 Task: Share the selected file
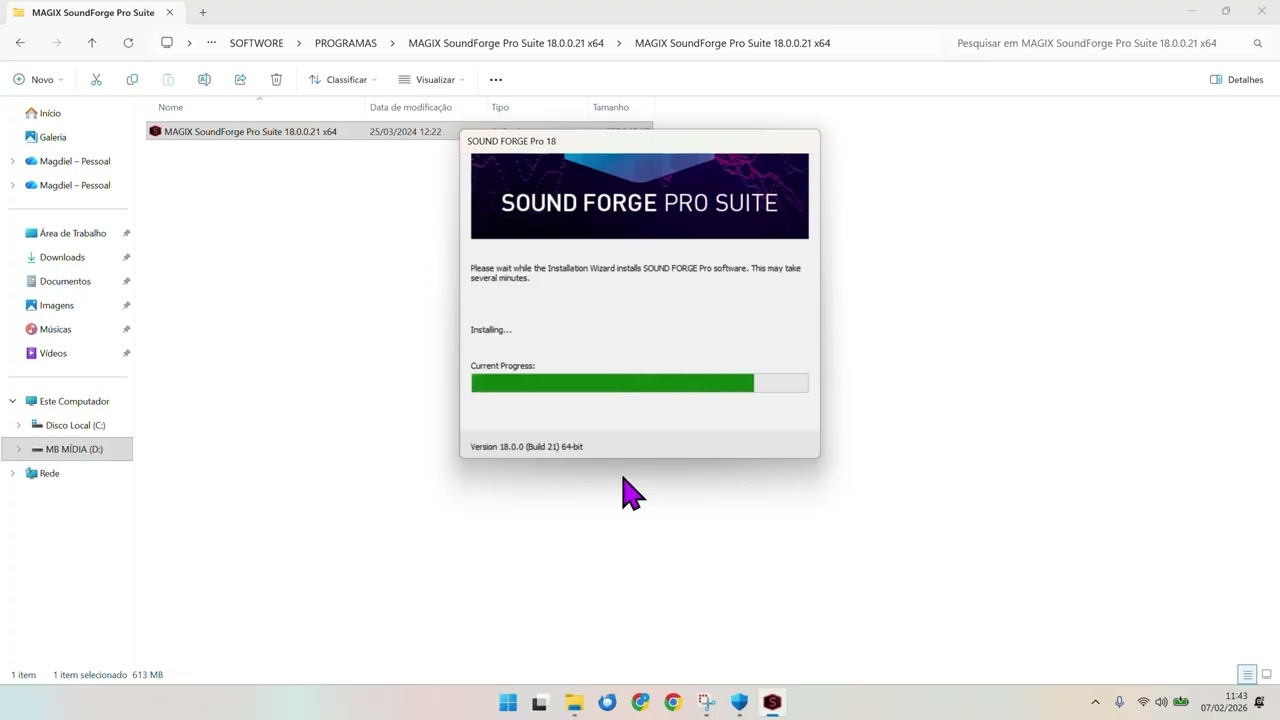coord(240,79)
